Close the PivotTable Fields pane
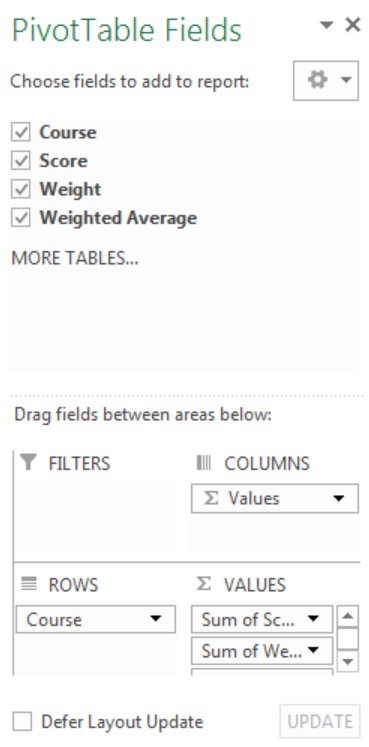This screenshot has height=747, width=369. [x=352, y=25]
